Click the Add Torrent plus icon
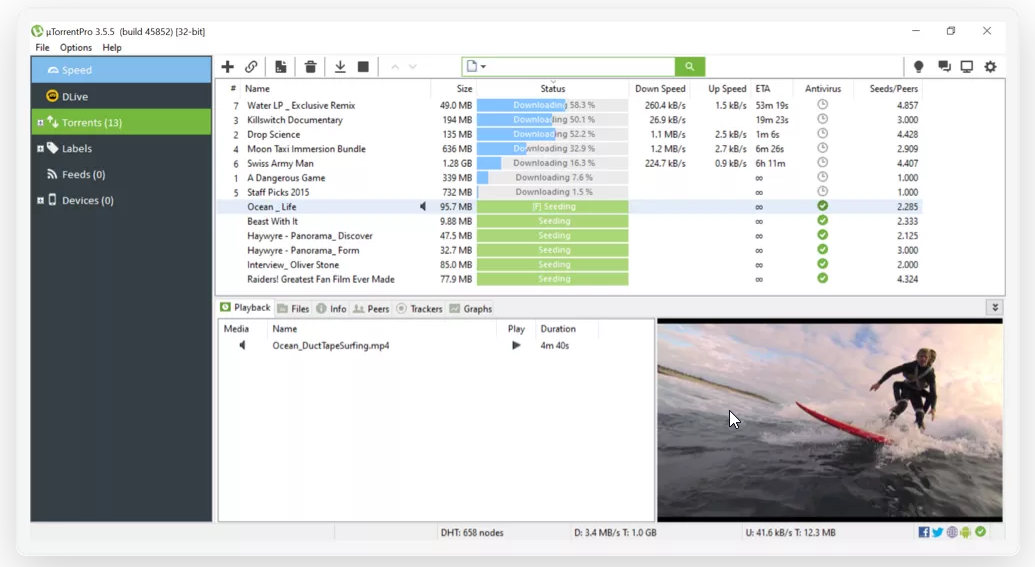The image size is (1035, 567). pyautogui.click(x=228, y=67)
